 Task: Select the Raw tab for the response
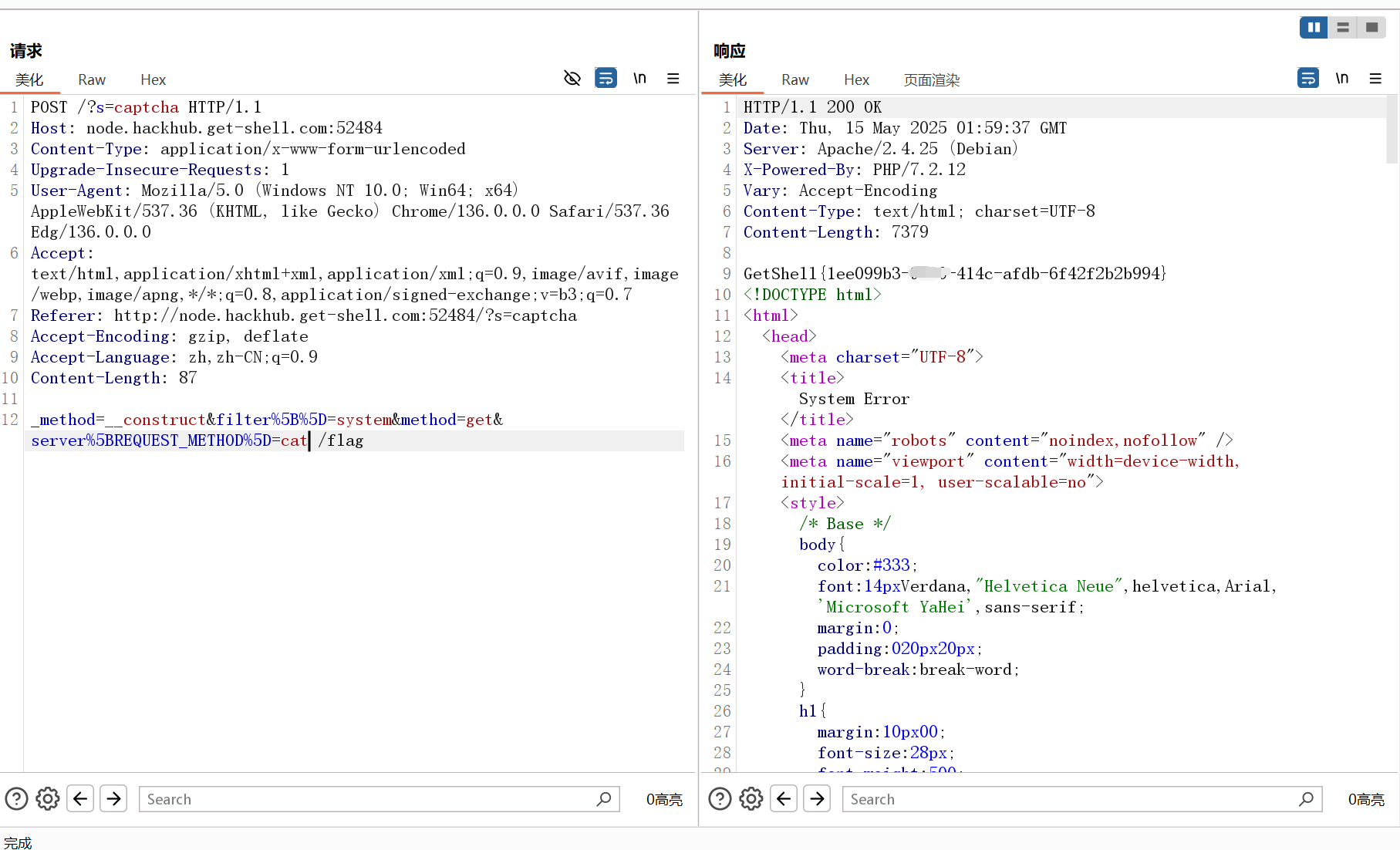coord(795,79)
